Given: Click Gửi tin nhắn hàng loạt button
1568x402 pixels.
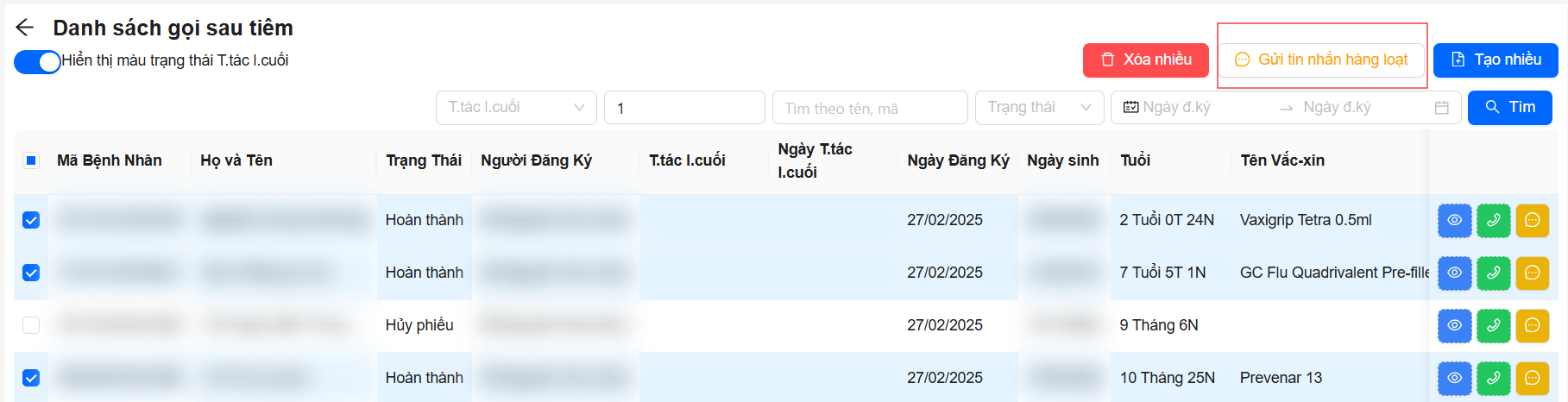Looking at the screenshot, I should [1321, 60].
